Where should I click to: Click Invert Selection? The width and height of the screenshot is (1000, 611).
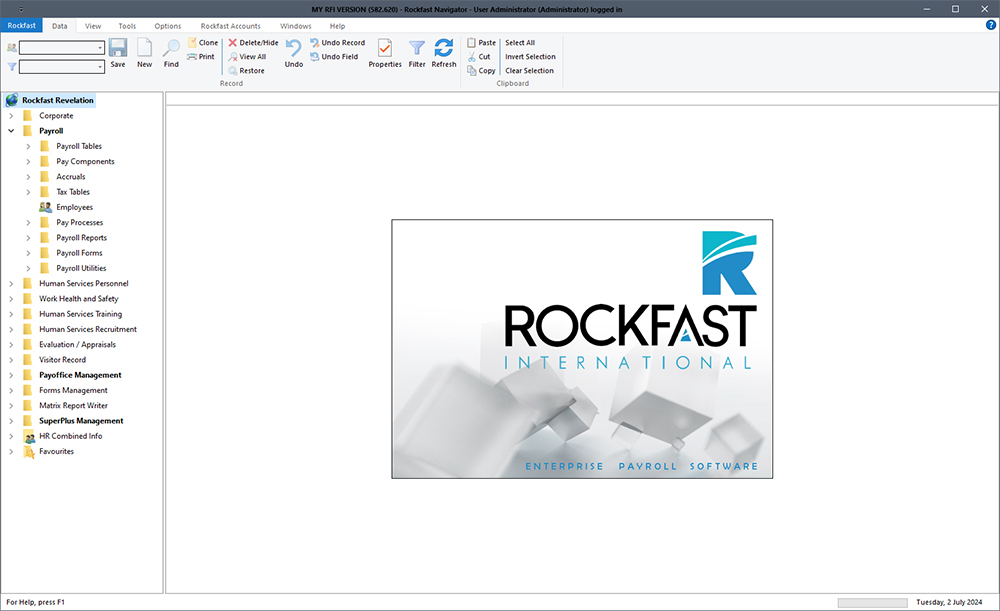point(530,57)
